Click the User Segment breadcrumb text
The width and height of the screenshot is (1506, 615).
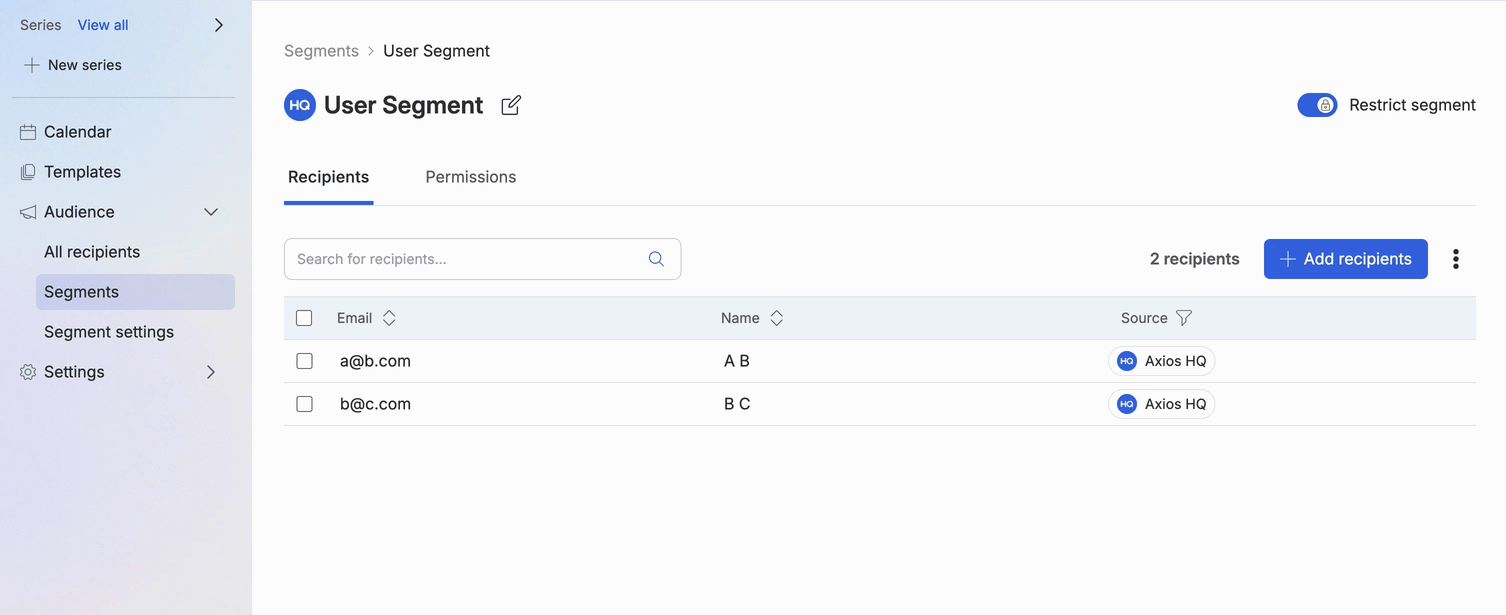(x=437, y=51)
